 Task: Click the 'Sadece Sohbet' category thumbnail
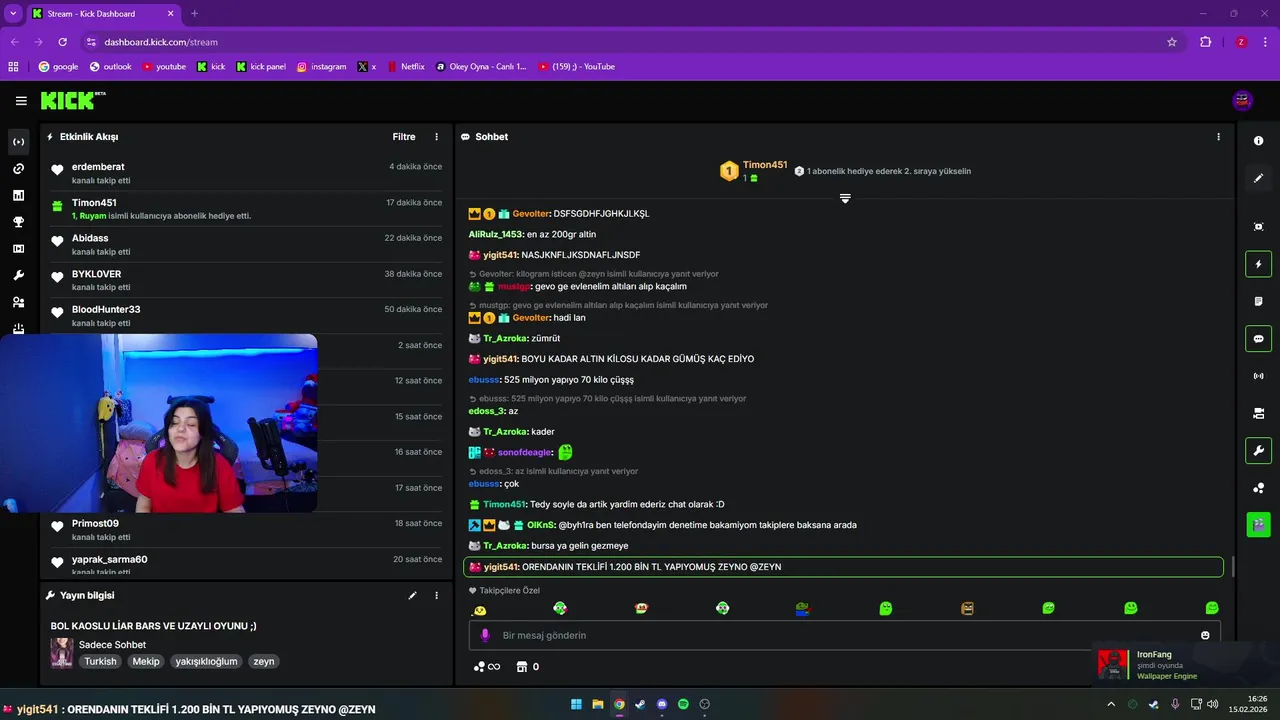point(62,653)
